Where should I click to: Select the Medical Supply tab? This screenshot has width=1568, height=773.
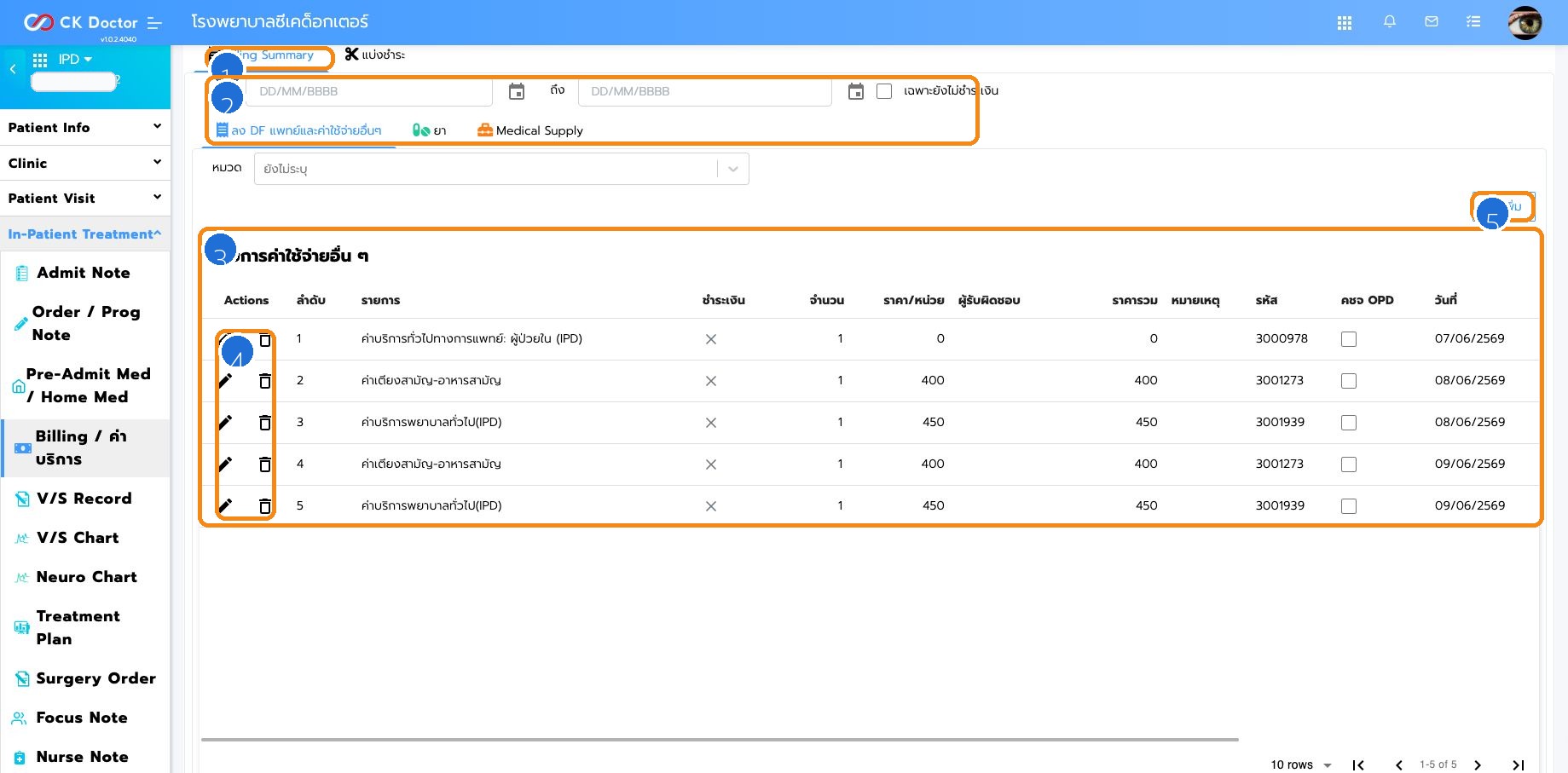click(530, 130)
